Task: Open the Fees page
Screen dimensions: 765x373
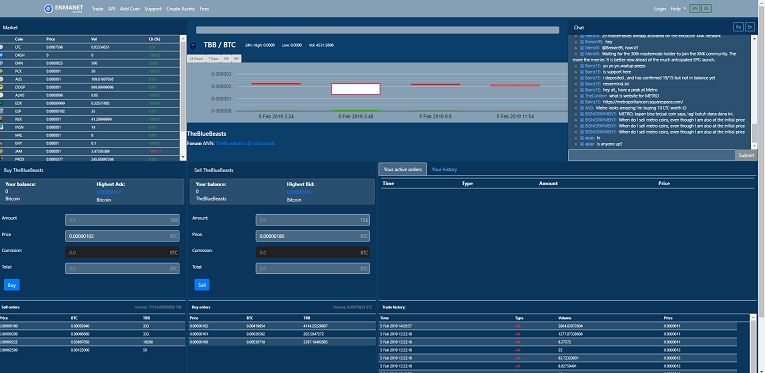Action: (x=204, y=9)
